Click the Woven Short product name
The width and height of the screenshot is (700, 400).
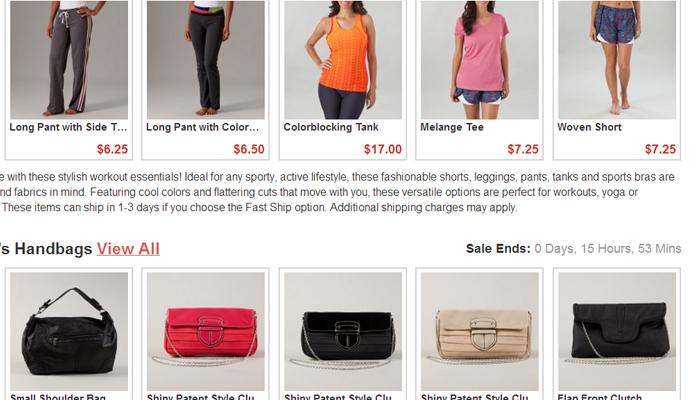click(x=589, y=127)
